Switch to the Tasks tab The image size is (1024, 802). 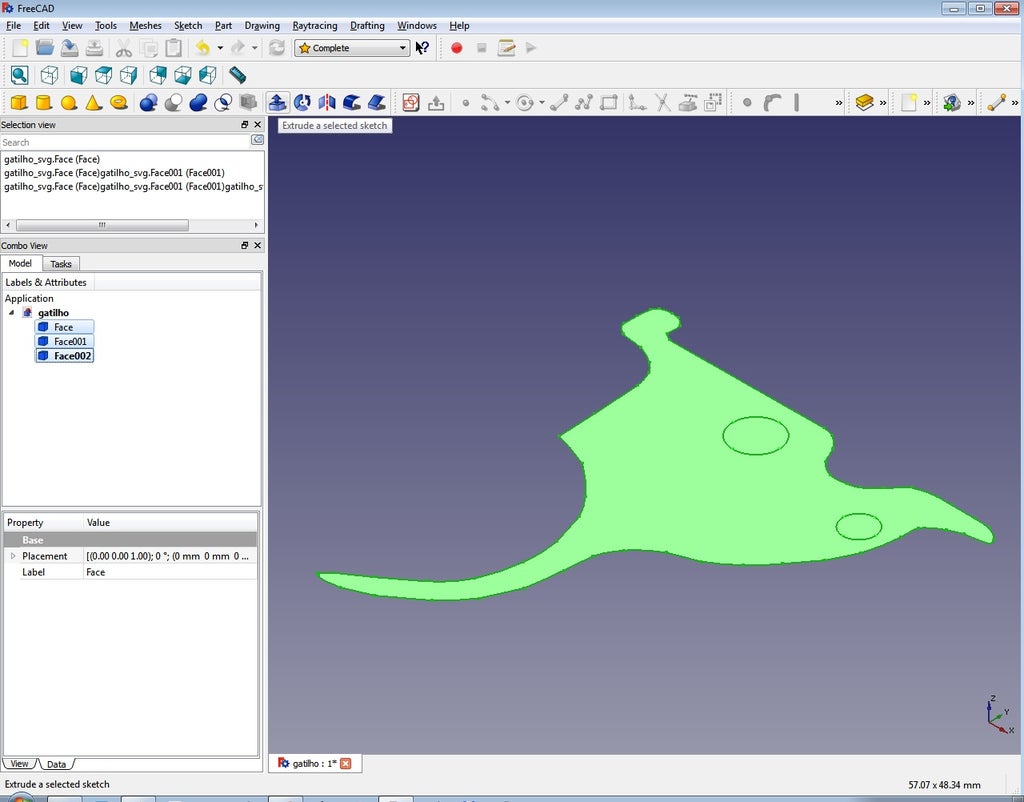61,264
